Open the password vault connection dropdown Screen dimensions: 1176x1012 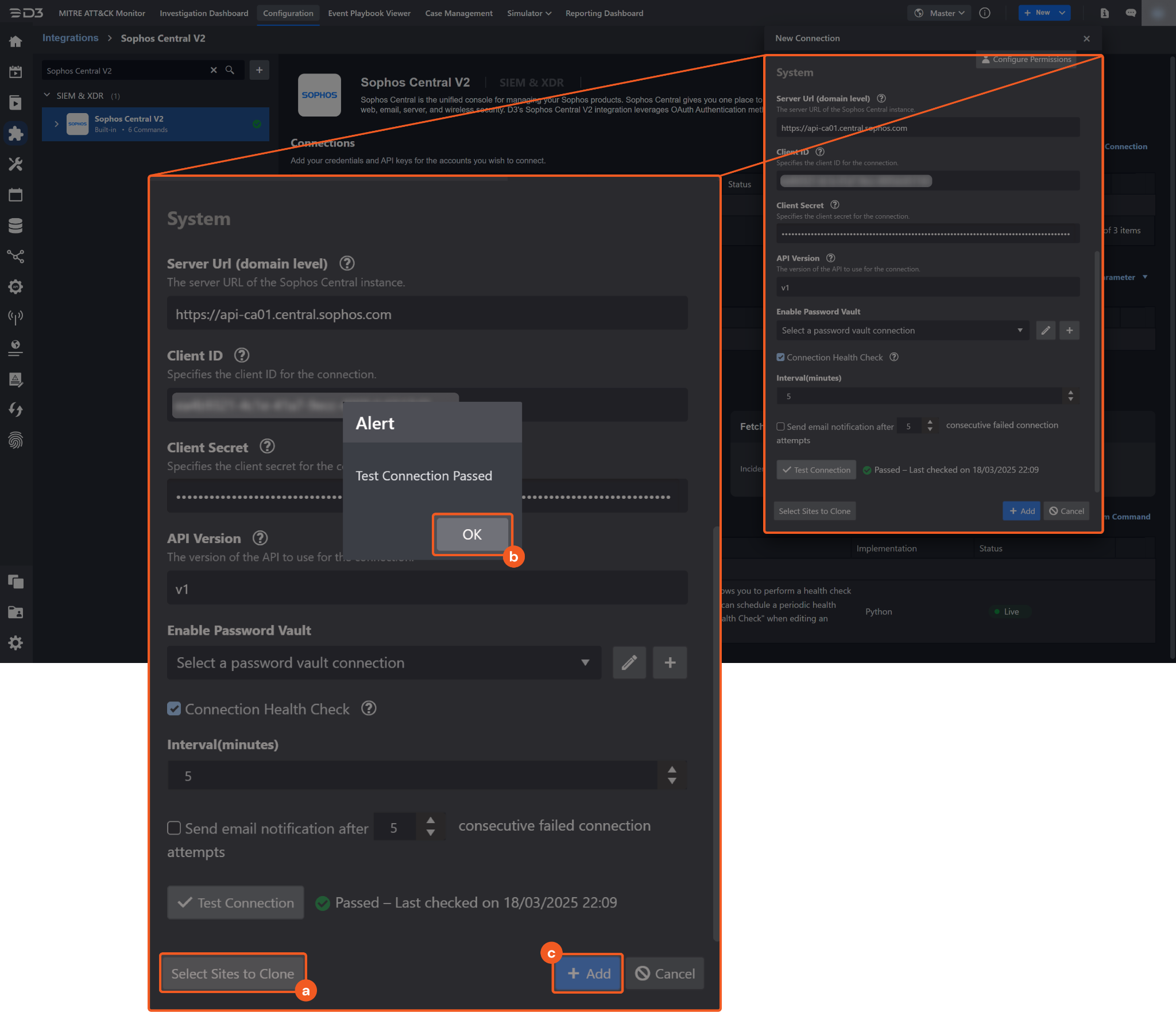click(x=384, y=662)
